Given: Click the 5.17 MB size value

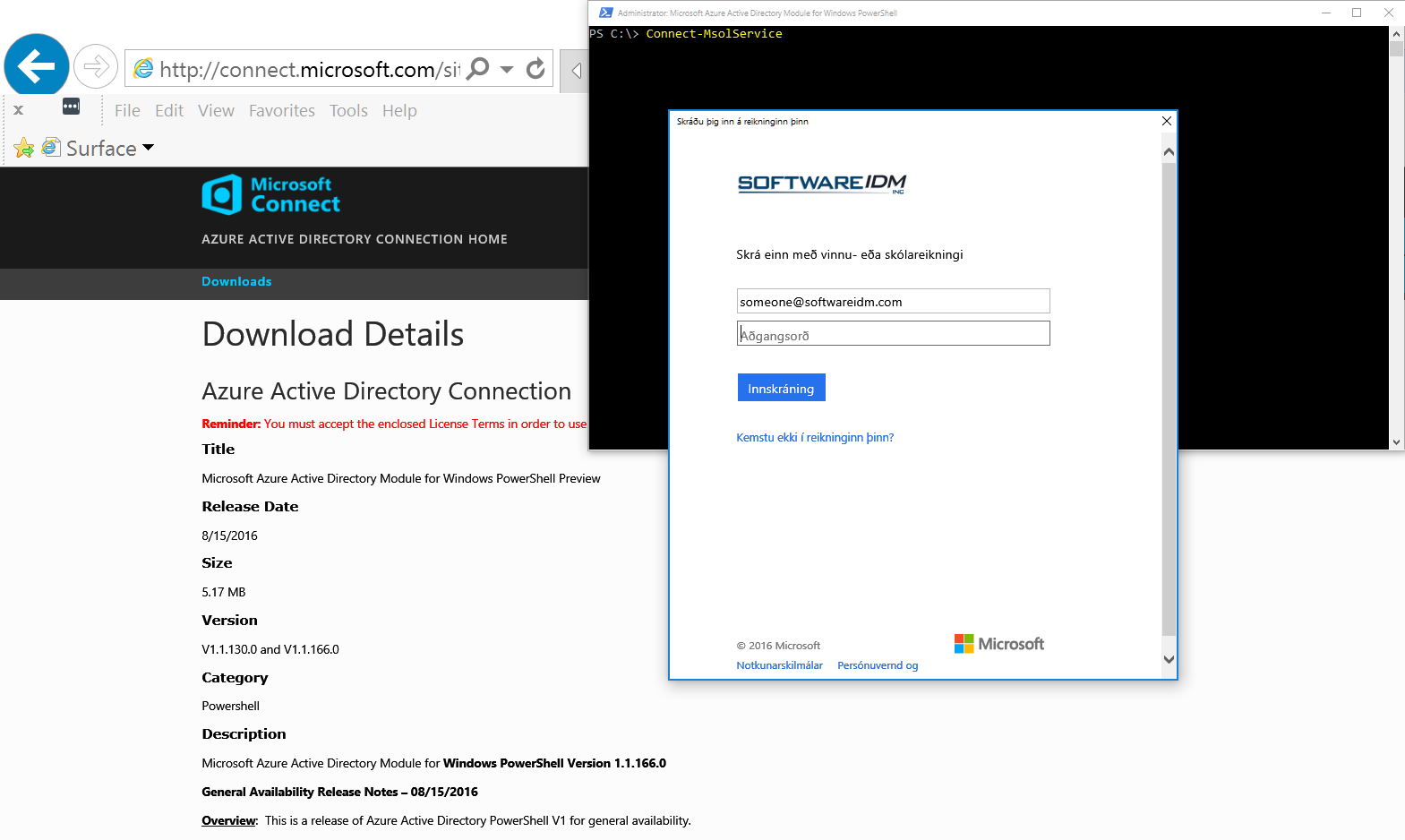Looking at the screenshot, I should pos(224,592).
